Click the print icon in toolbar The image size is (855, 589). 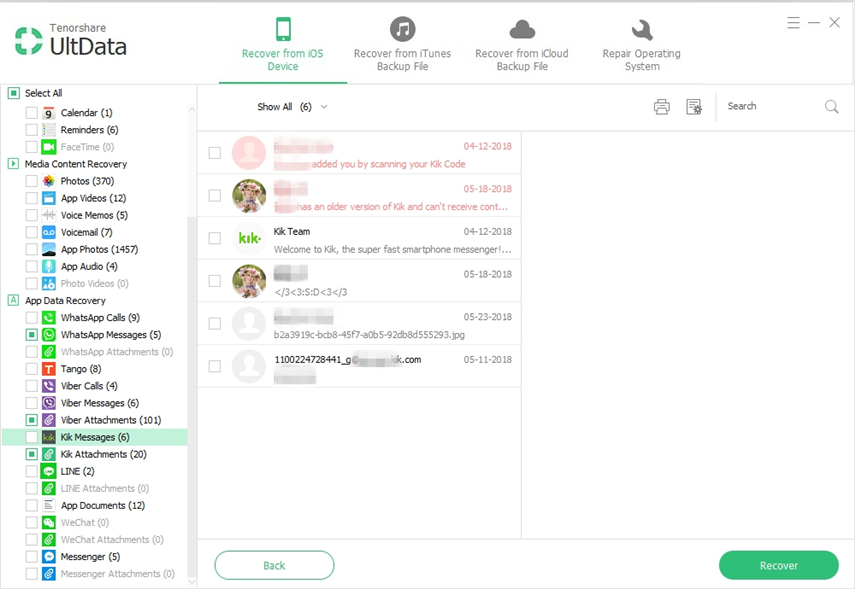pyautogui.click(x=661, y=106)
